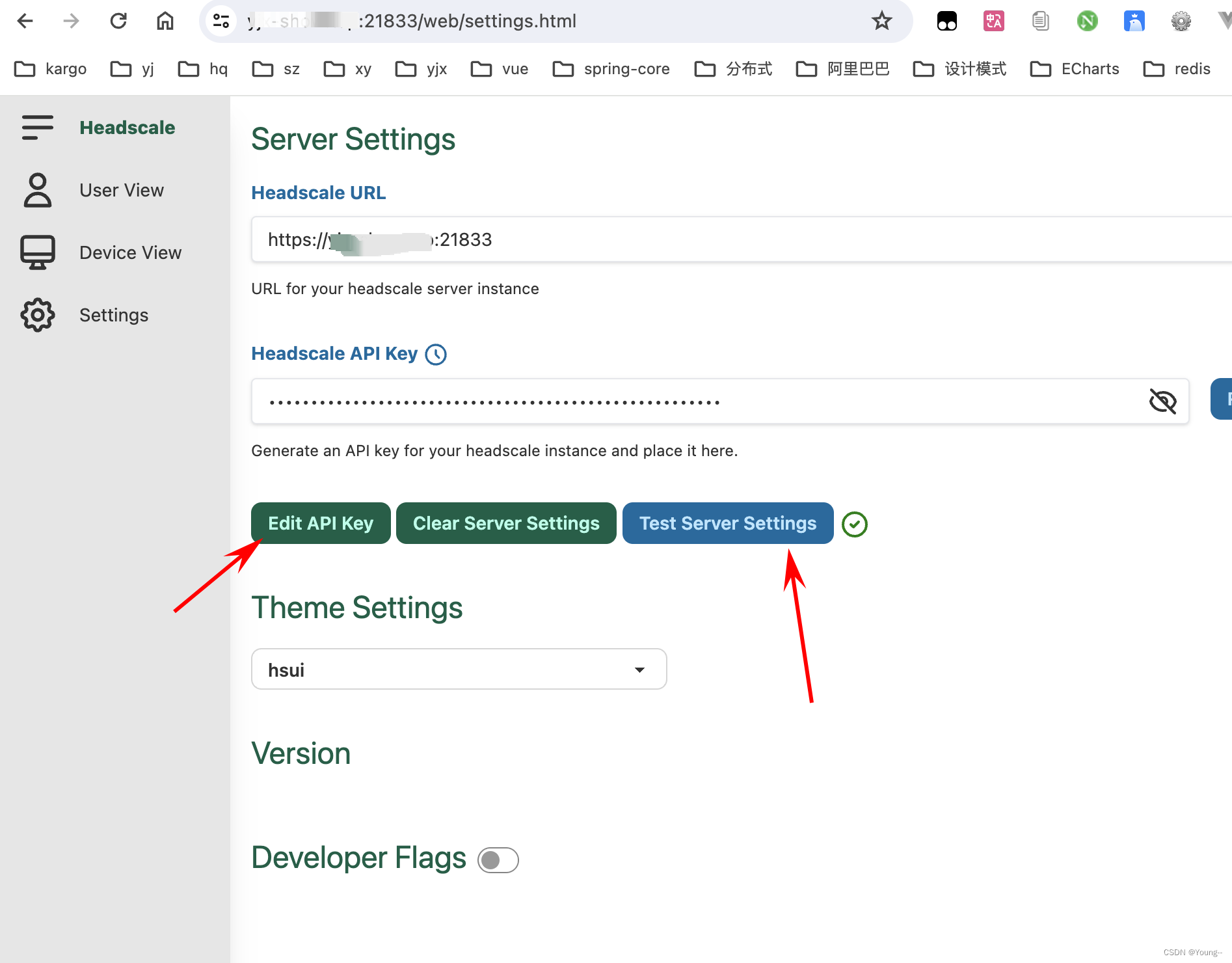Collapse the sidebar with hamburger icon
The height and width of the screenshot is (963, 1232).
coord(38,128)
